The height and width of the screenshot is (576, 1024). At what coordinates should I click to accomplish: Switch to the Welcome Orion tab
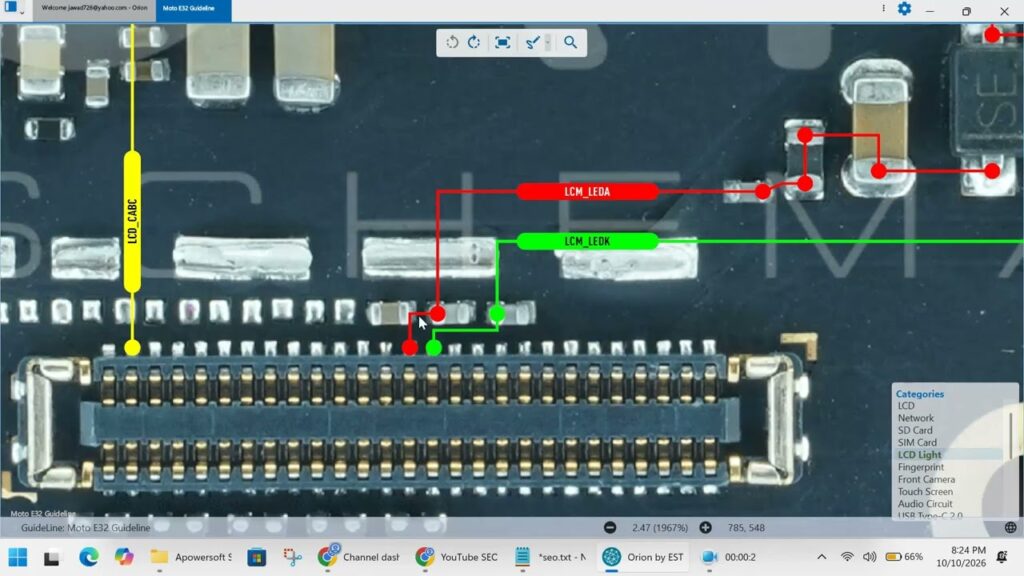pos(94,8)
